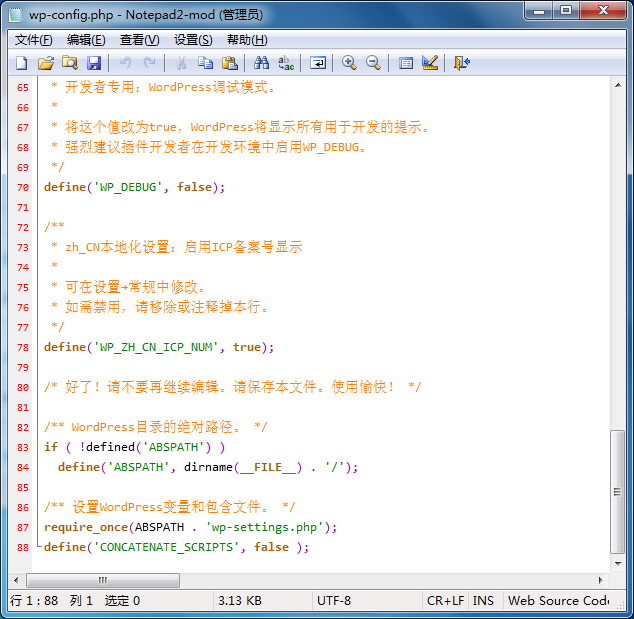This screenshot has height=619, width=634.
Task: Open the 设置(S) menu
Action: [193, 40]
